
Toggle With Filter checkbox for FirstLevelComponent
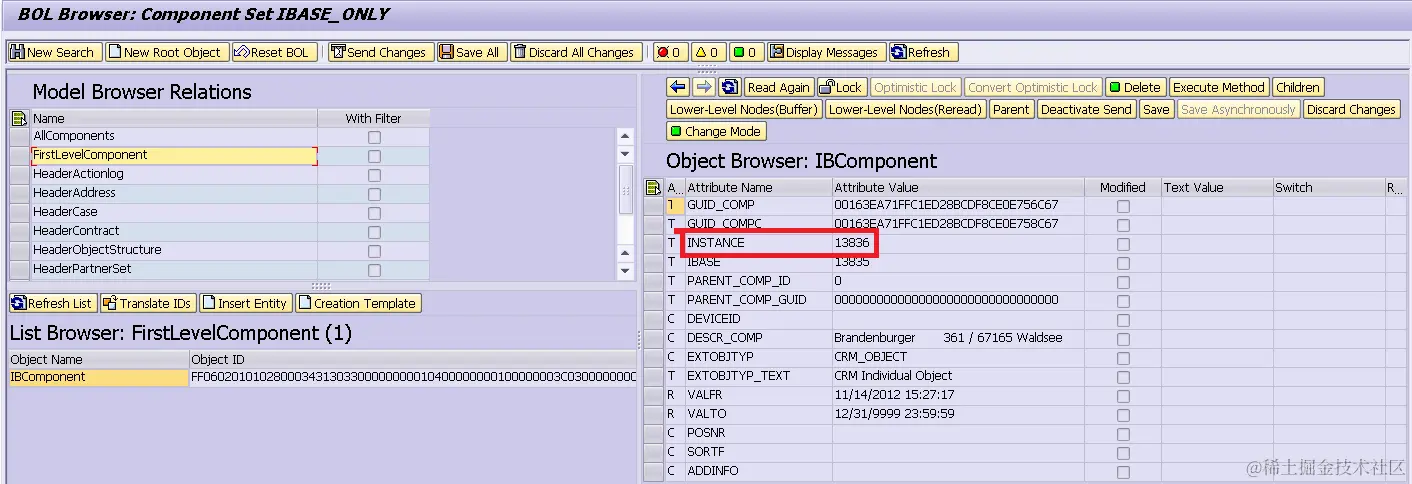tap(374, 156)
